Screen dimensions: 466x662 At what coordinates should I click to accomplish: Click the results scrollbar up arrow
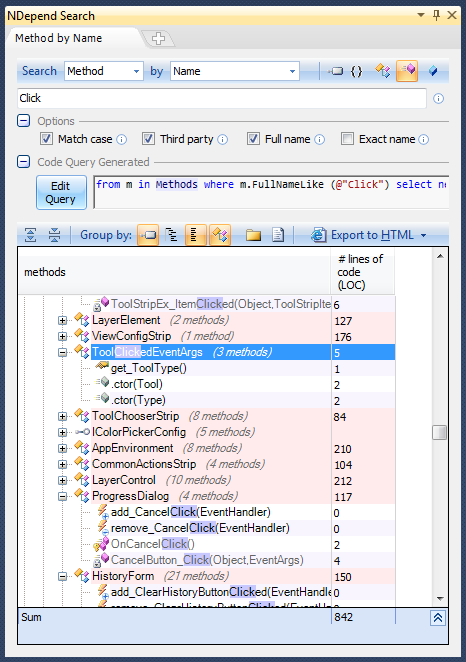440,256
